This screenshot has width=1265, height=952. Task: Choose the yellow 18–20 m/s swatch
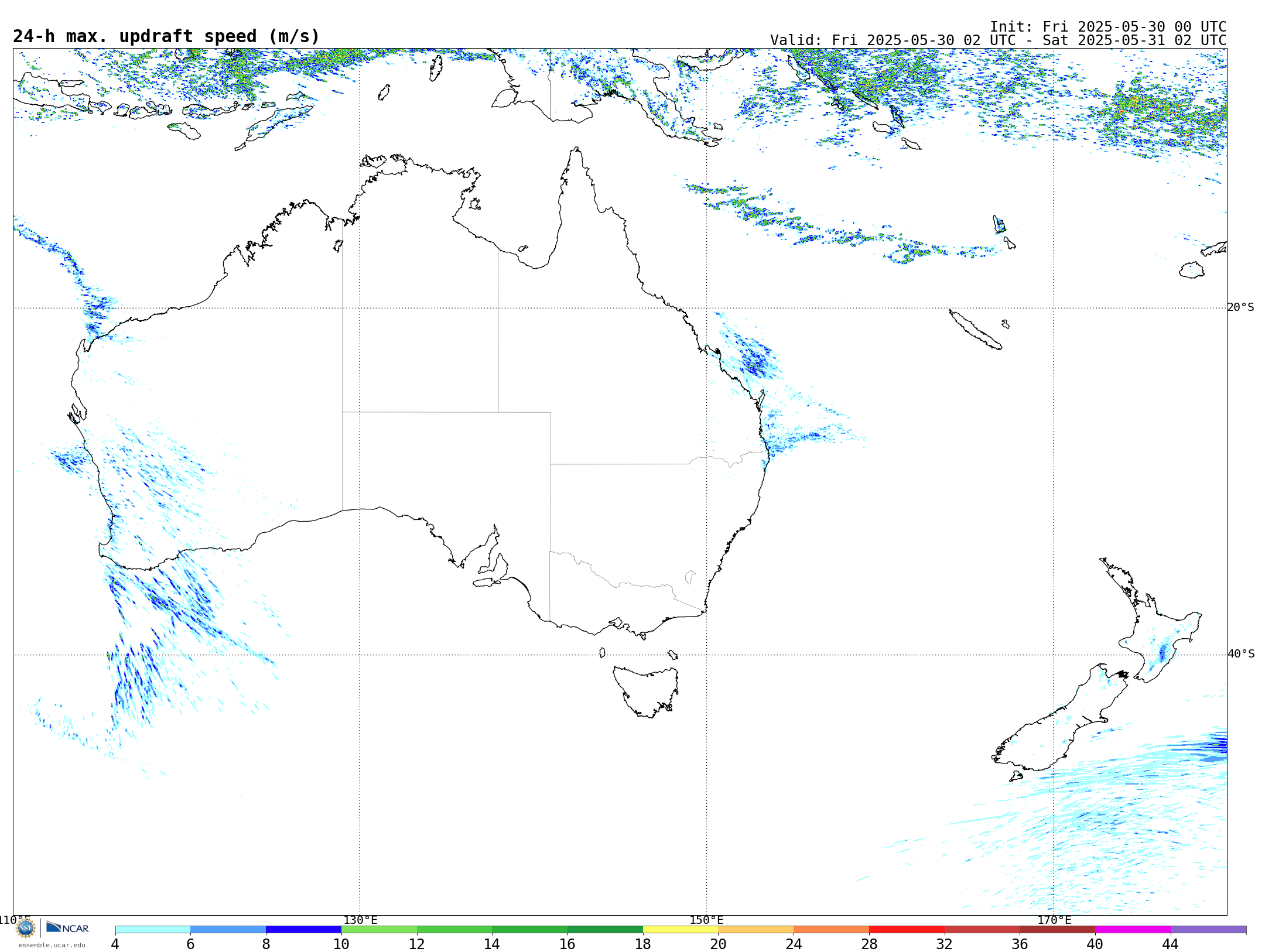pos(681,930)
